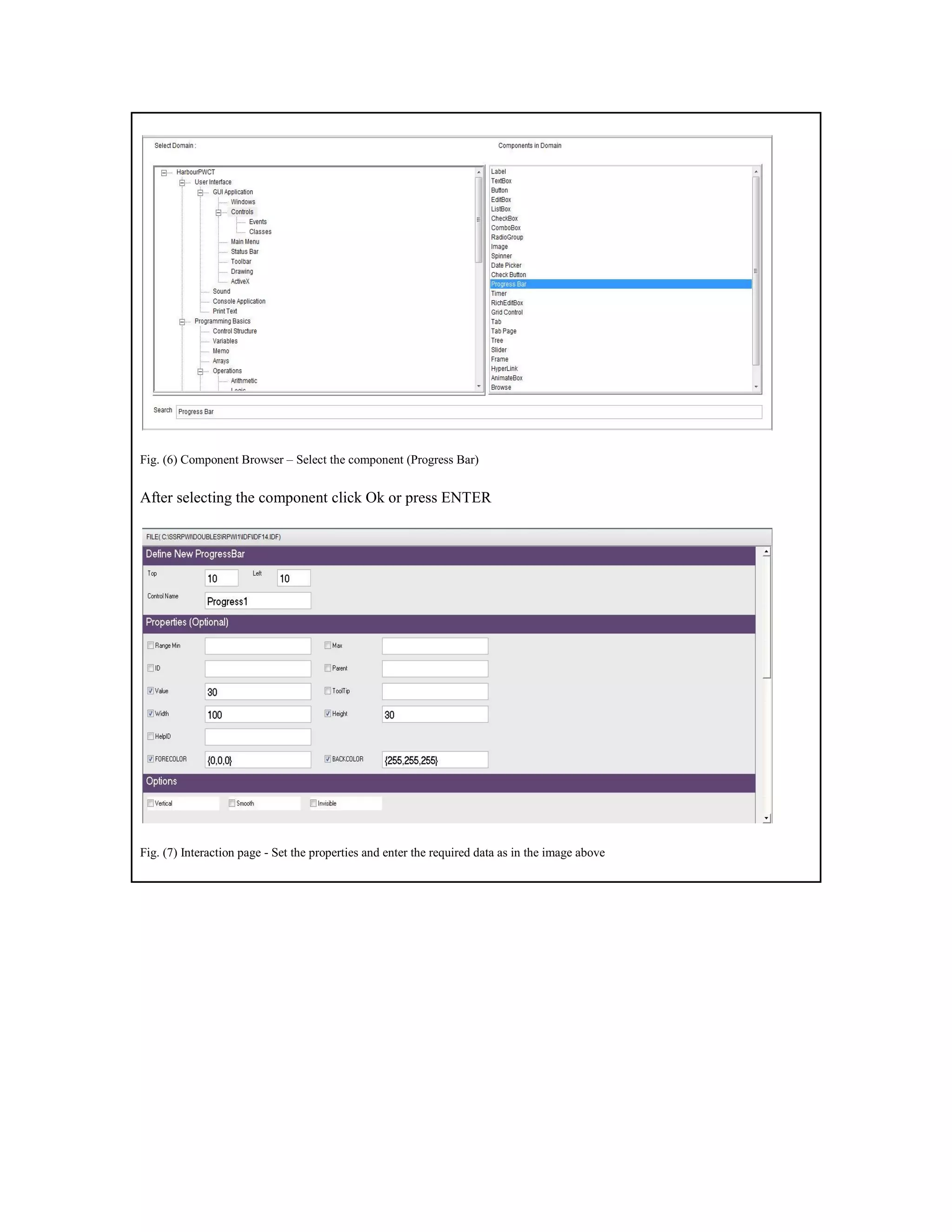Choose Date Picker component

(506, 265)
